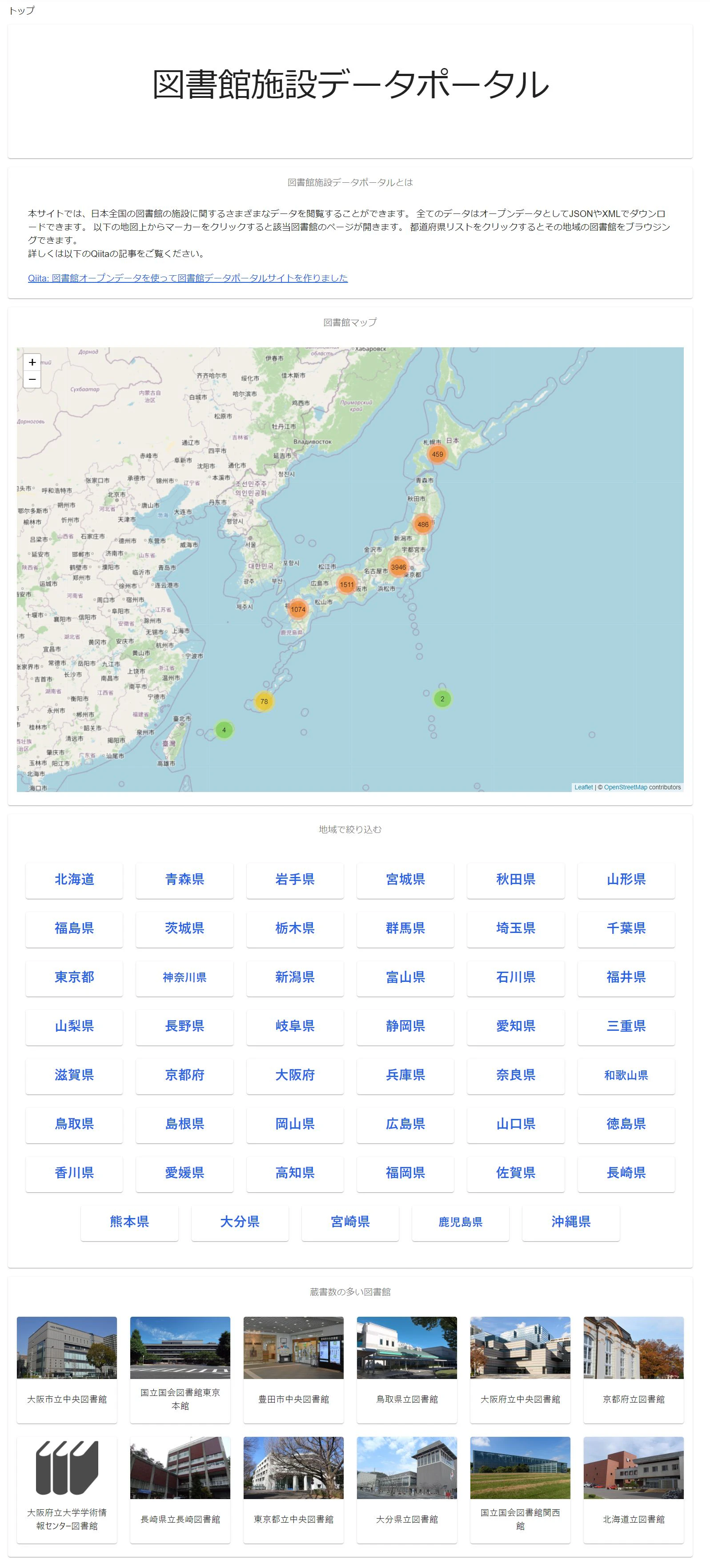Select 北海道立図書館 photo card
The image size is (710, 1568).
click(634, 1490)
